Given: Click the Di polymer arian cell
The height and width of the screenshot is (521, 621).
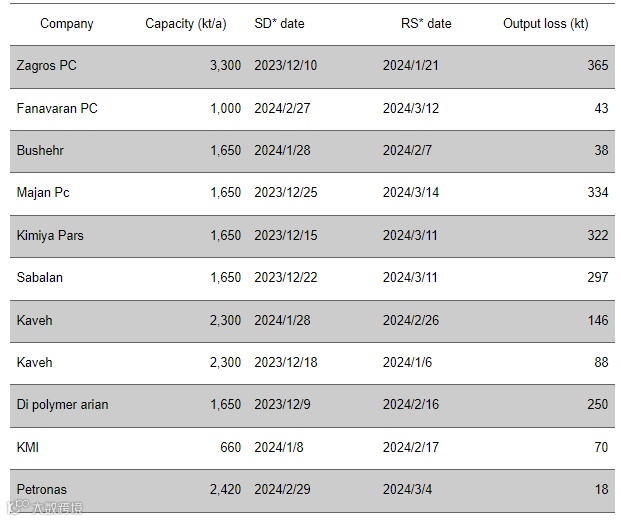Looking at the screenshot, I should tap(62, 405).
